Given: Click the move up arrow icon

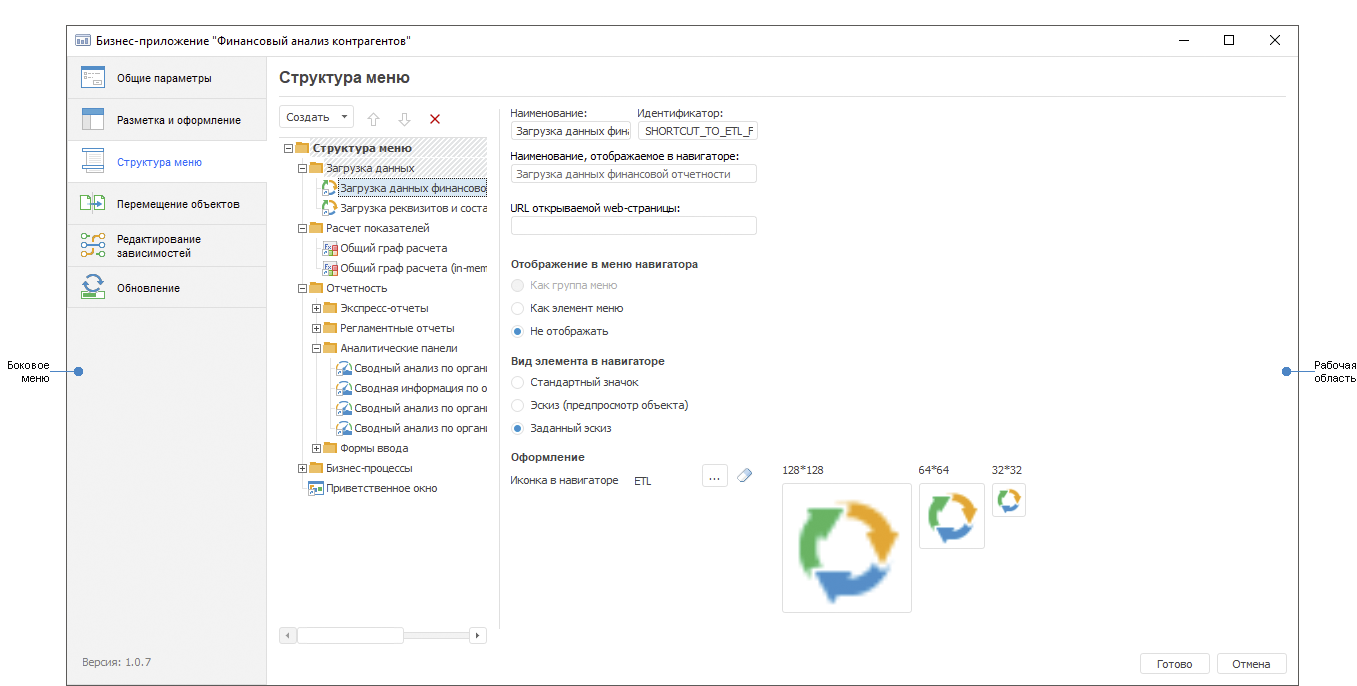Looking at the screenshot, I should coord(374,119).
